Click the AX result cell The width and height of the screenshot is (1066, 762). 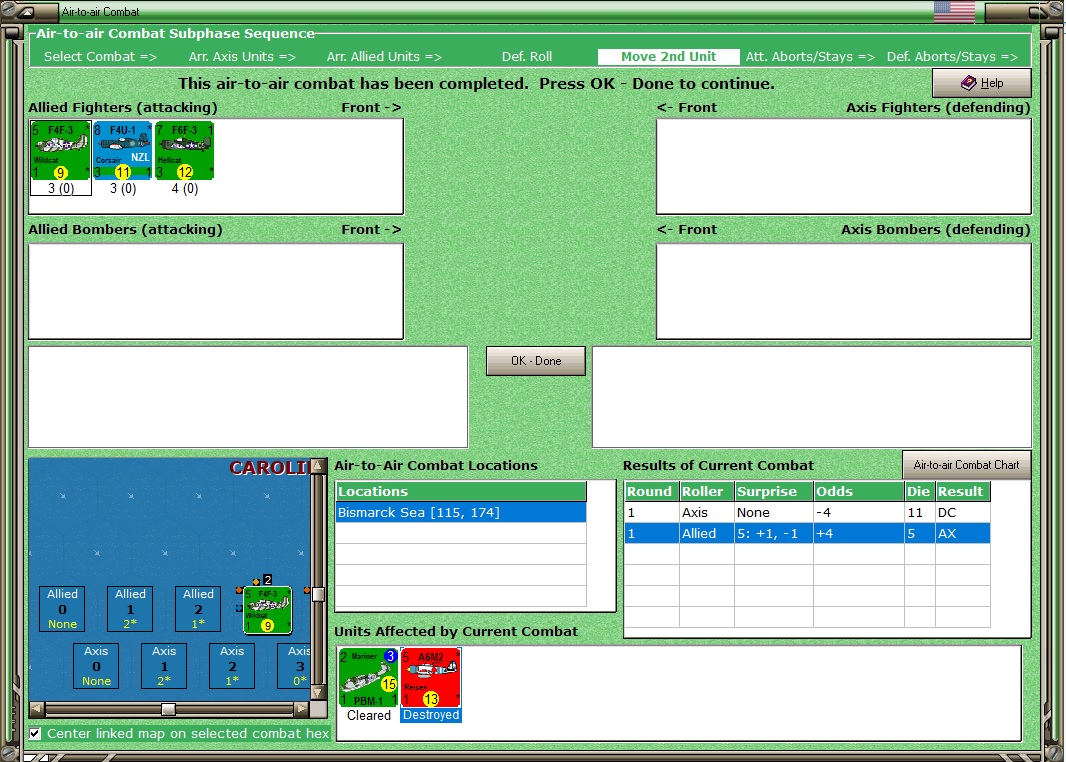(962, 534)
